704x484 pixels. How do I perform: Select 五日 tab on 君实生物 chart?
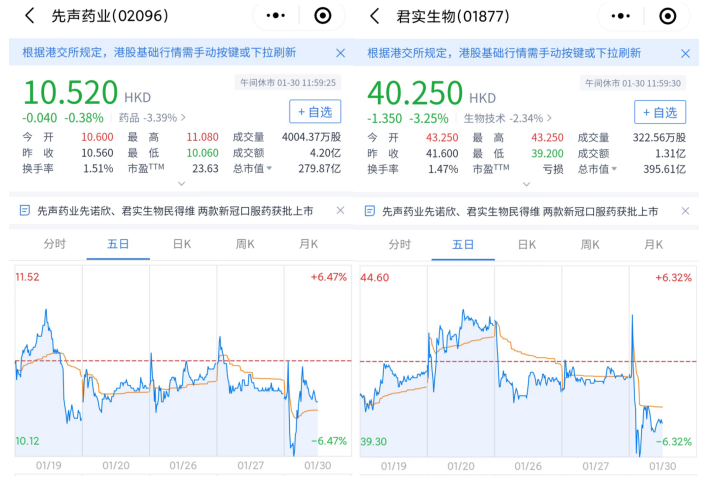pyautogui.click(x=463, y=244)
